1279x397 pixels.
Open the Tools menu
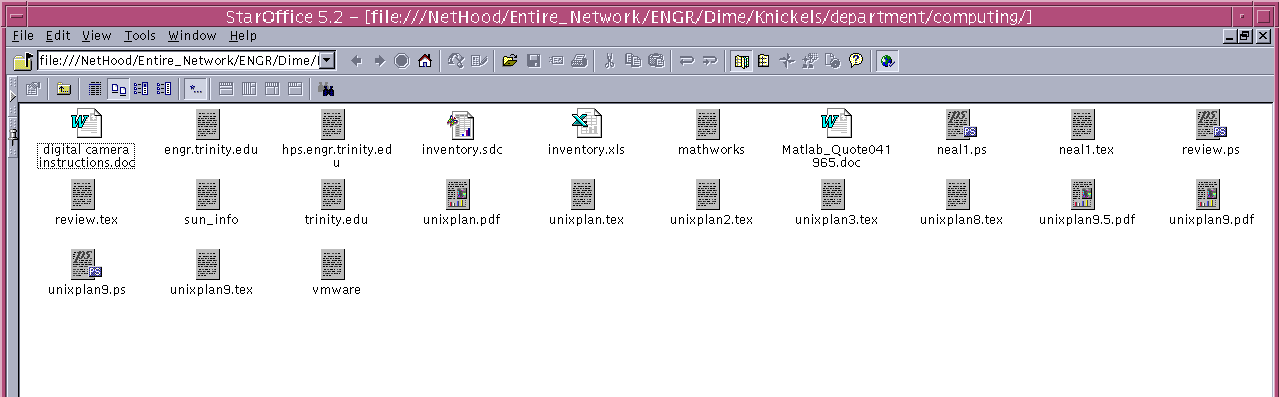click(140, 35)
